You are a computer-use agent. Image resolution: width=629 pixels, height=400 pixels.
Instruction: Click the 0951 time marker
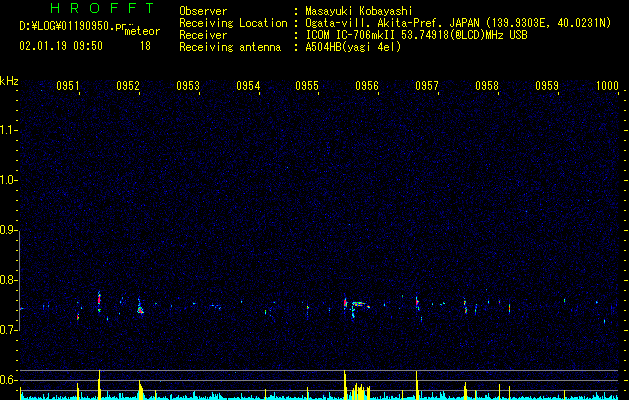point(68,86)
